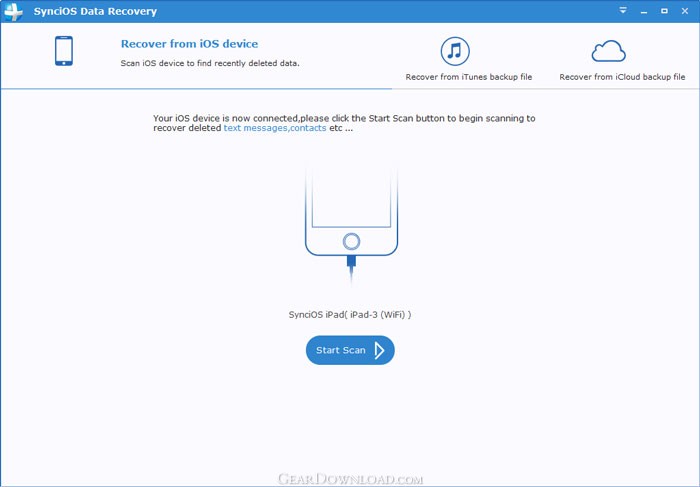Image resolution: width=700 pixels, height=487 pixels.
Task: Click the SynciOS Data Recovery title text
Action: pyautogui.click(x=95, y=11)
